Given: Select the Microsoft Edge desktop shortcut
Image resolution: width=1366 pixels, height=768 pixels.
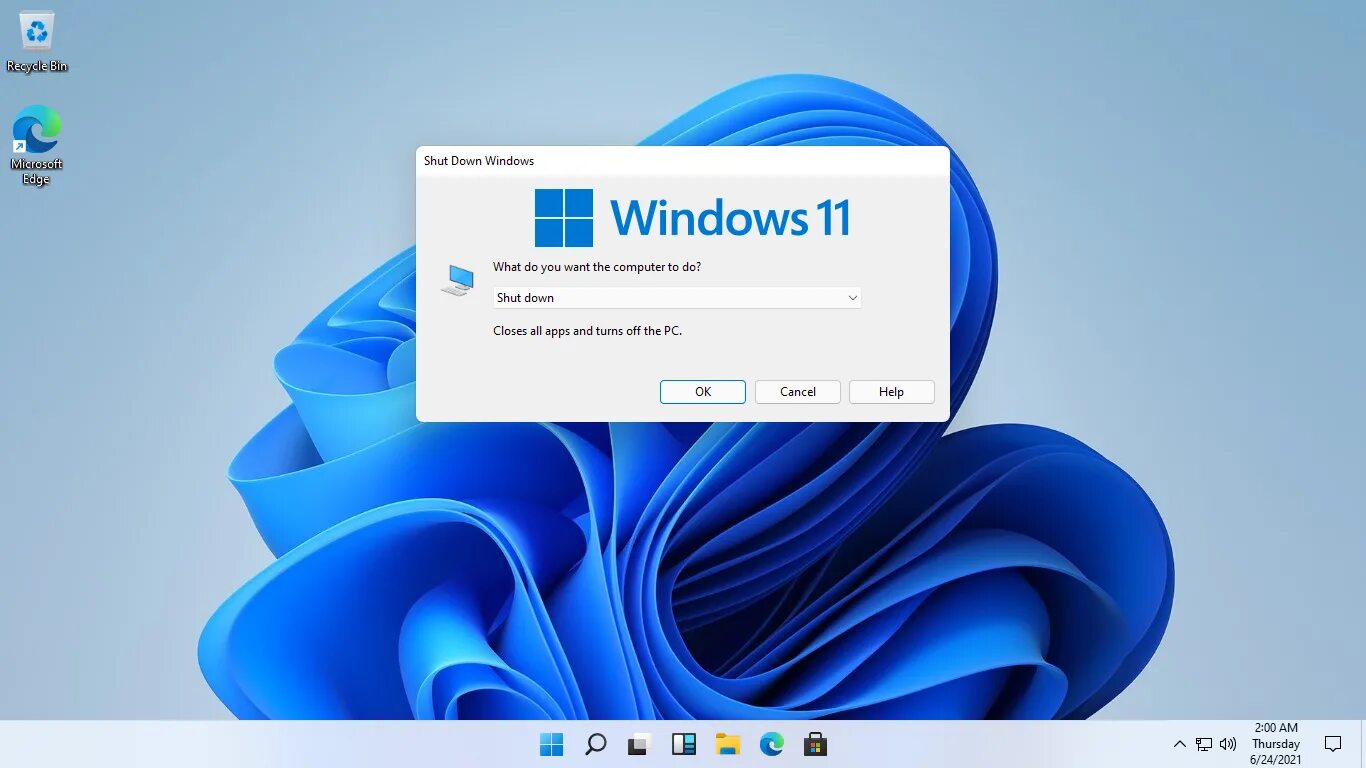Looking at the screenshot, I should 37,146.
